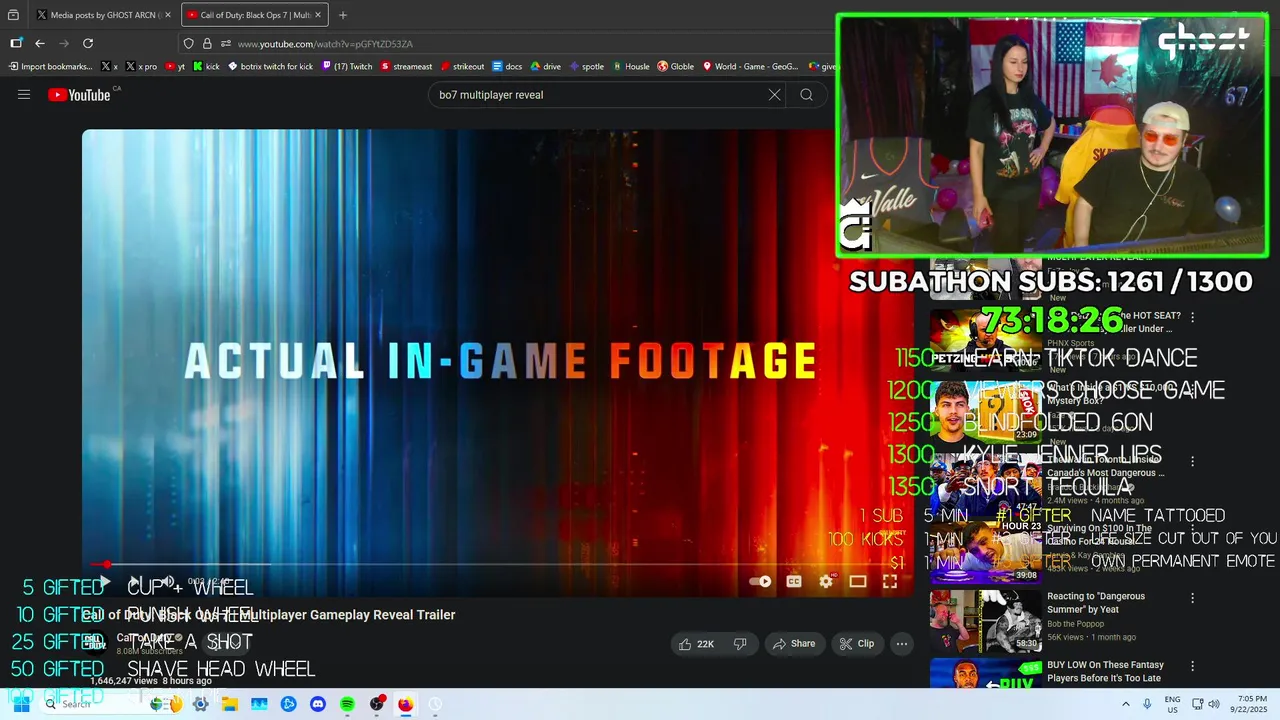Click the tracking protection shield icon

pyautogui.click(x=188, y=44)
